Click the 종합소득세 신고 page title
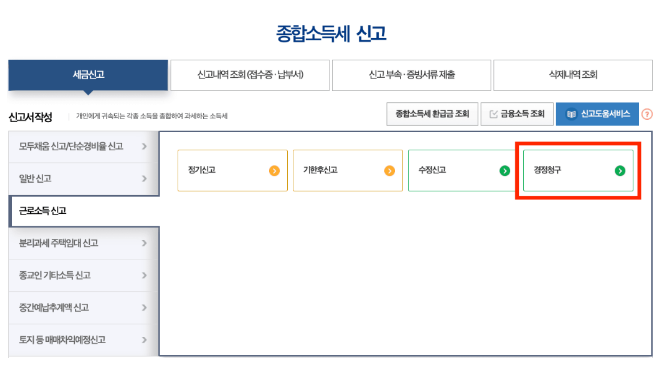Image resolution: width=662 pixels, height=368 pixels. (x=331, y=33)
